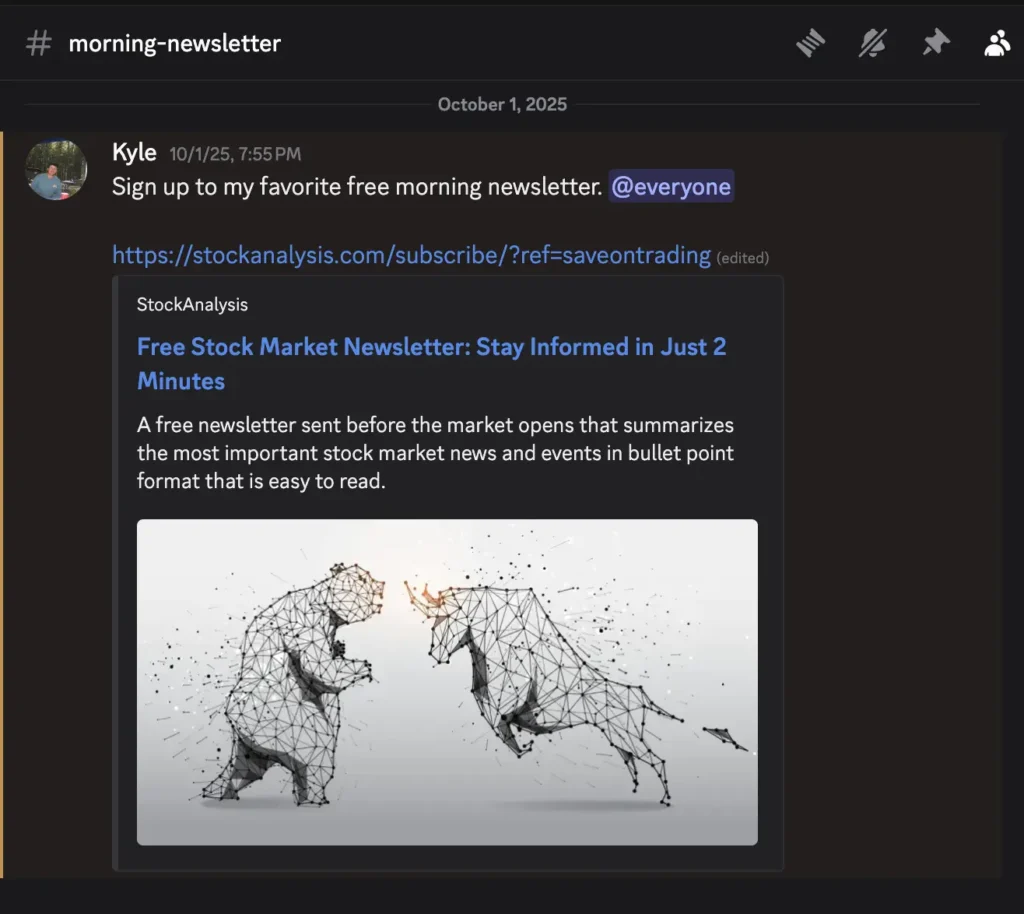1024x914 pixels.
Task: Open the Threads panel icon
Action: pyautogui.click(x=810, y=43)
